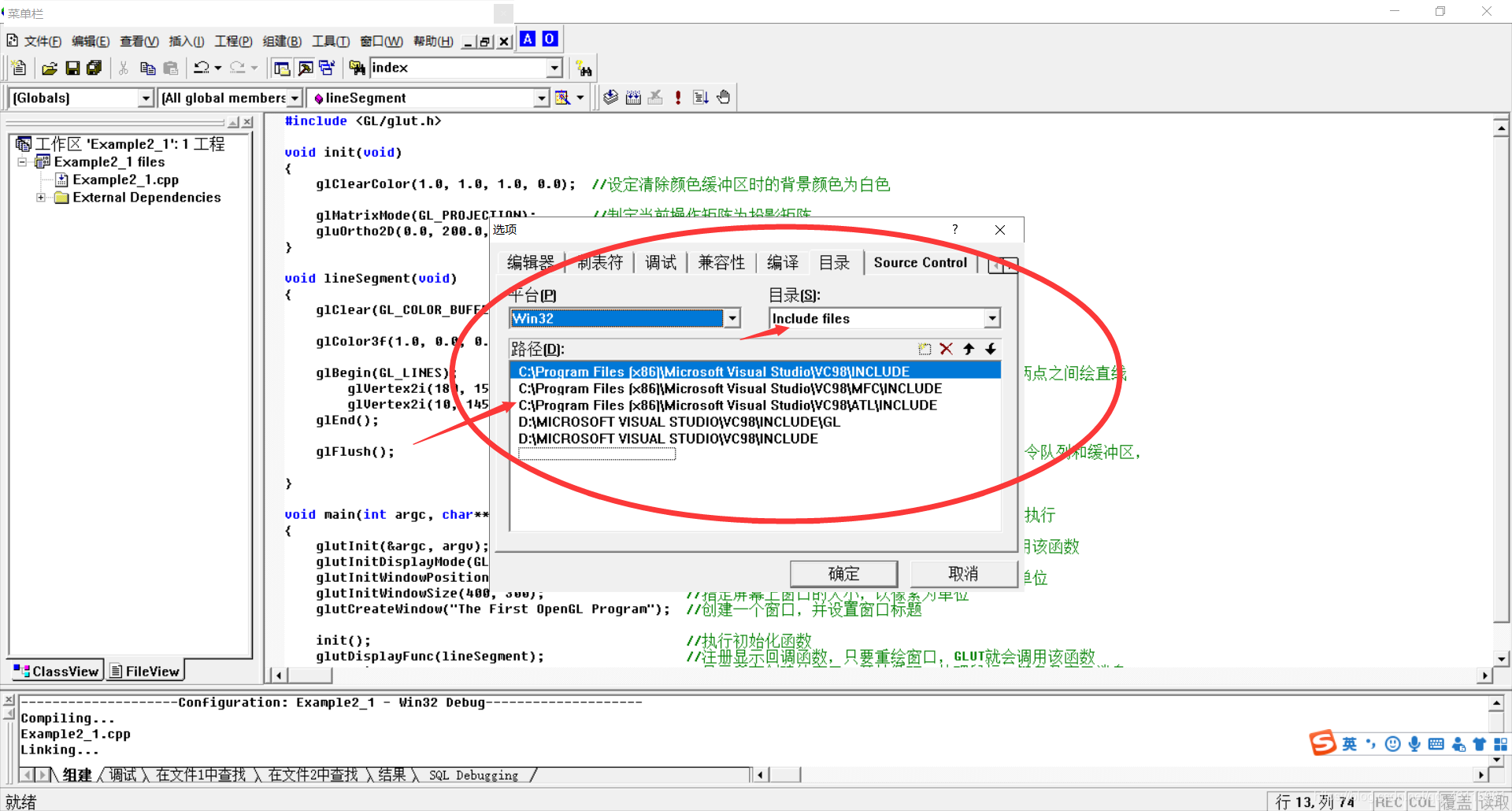Click the Save All toolbar icon
Screen dimensions: 1512x811
[94, 69]
